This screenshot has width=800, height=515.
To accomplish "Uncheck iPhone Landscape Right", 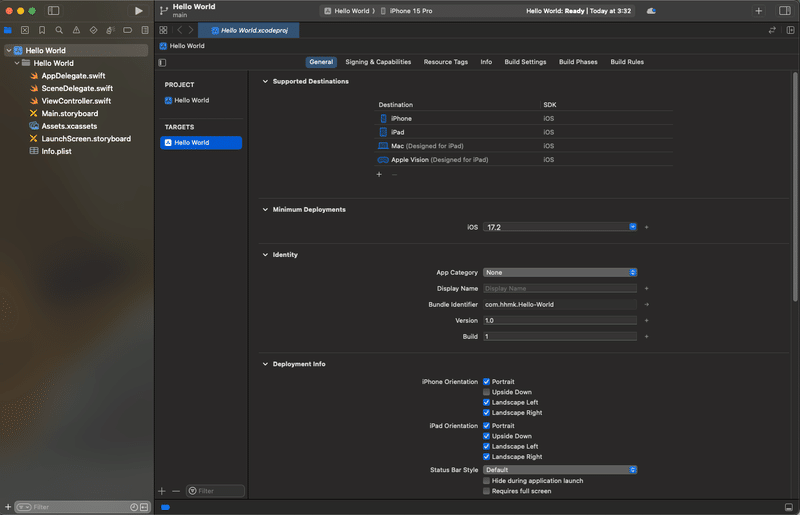I will point(486,412).
